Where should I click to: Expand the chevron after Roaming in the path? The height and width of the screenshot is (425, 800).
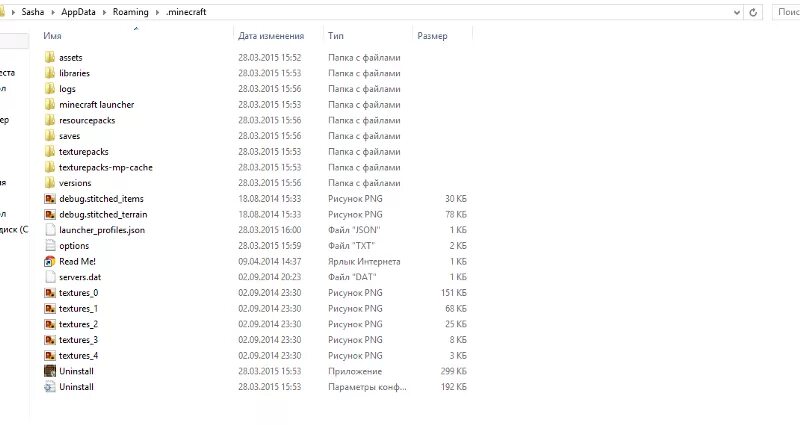(157, 12)
